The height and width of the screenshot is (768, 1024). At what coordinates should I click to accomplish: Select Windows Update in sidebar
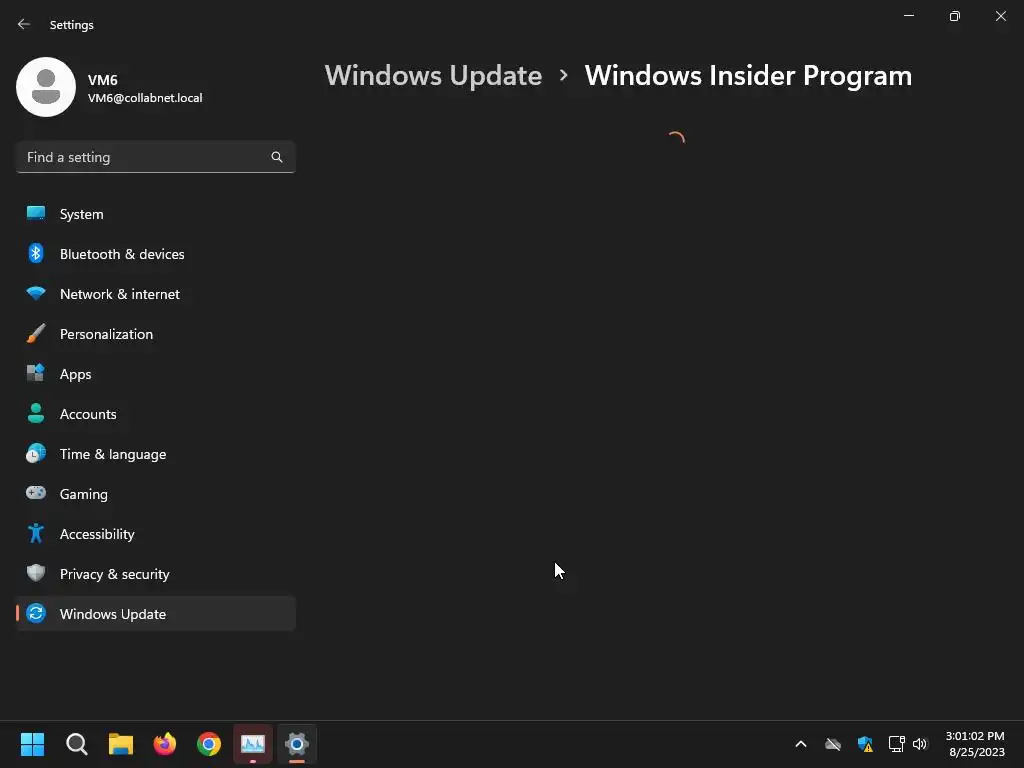pos(155,614)
